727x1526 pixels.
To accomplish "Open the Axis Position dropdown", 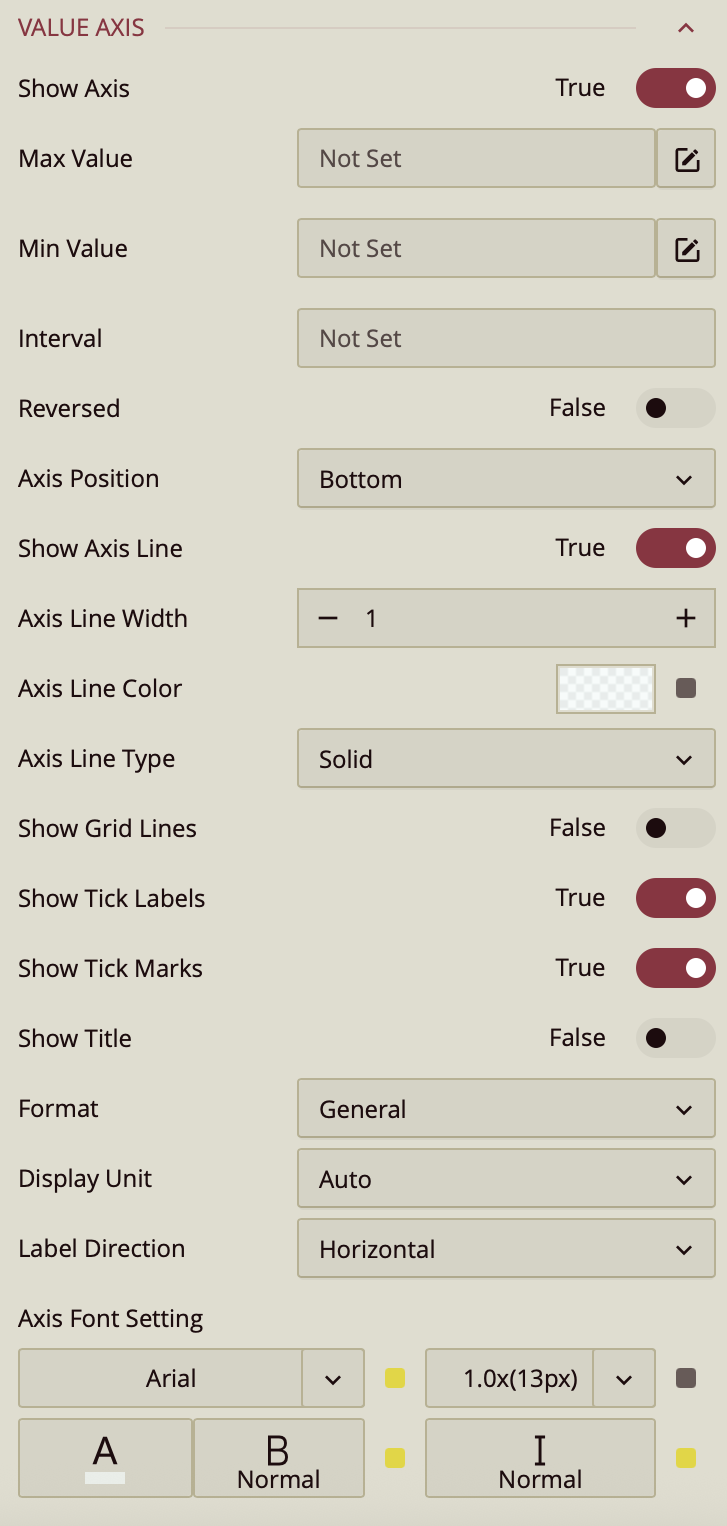I will (506, 478).
